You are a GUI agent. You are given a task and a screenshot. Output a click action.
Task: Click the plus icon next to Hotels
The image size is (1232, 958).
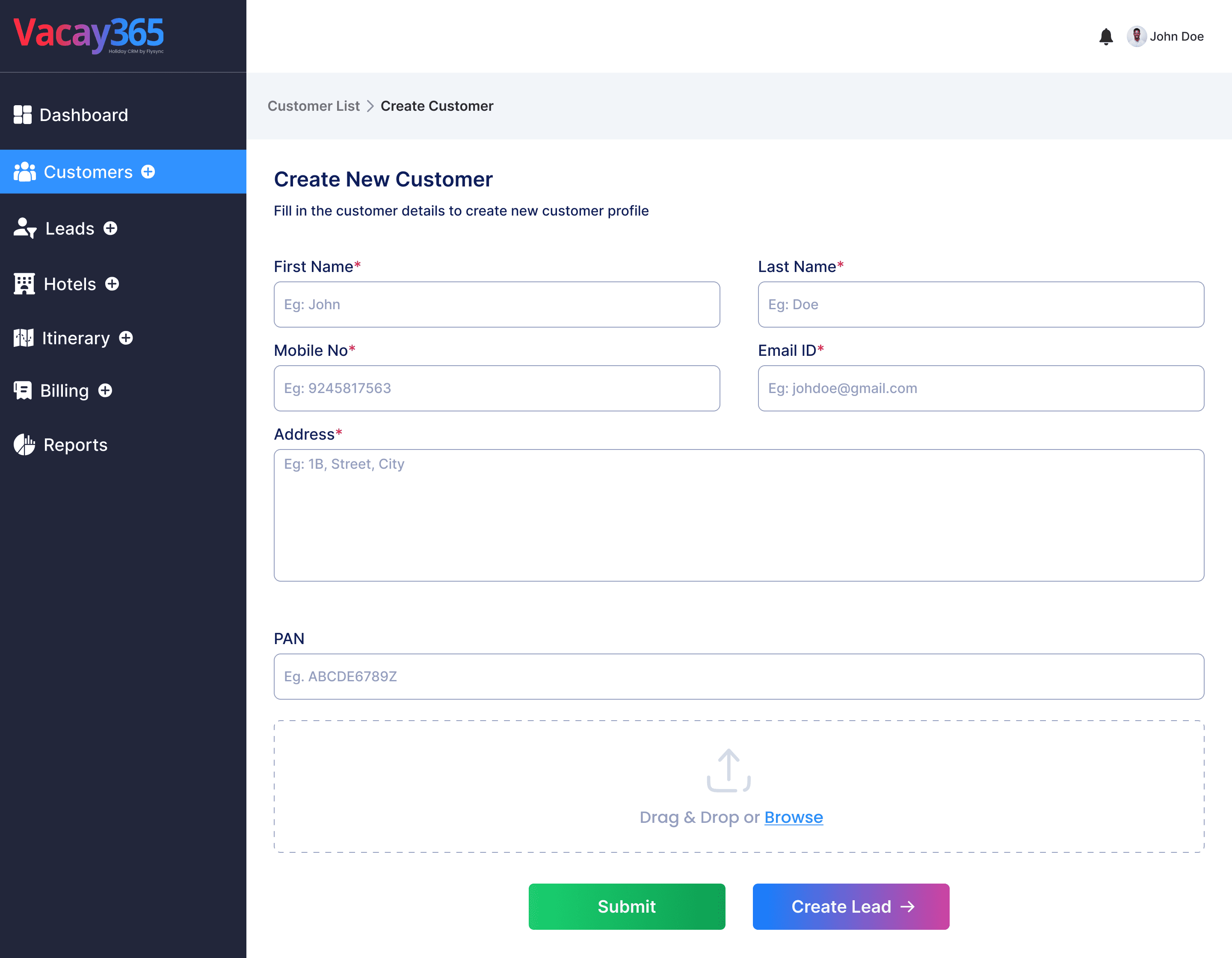tap(112, 284)
